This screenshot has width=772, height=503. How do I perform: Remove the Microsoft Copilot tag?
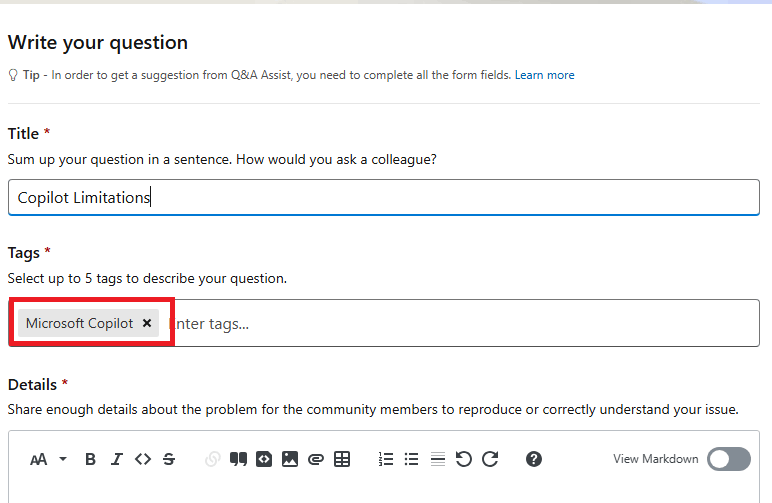(147, 323)
